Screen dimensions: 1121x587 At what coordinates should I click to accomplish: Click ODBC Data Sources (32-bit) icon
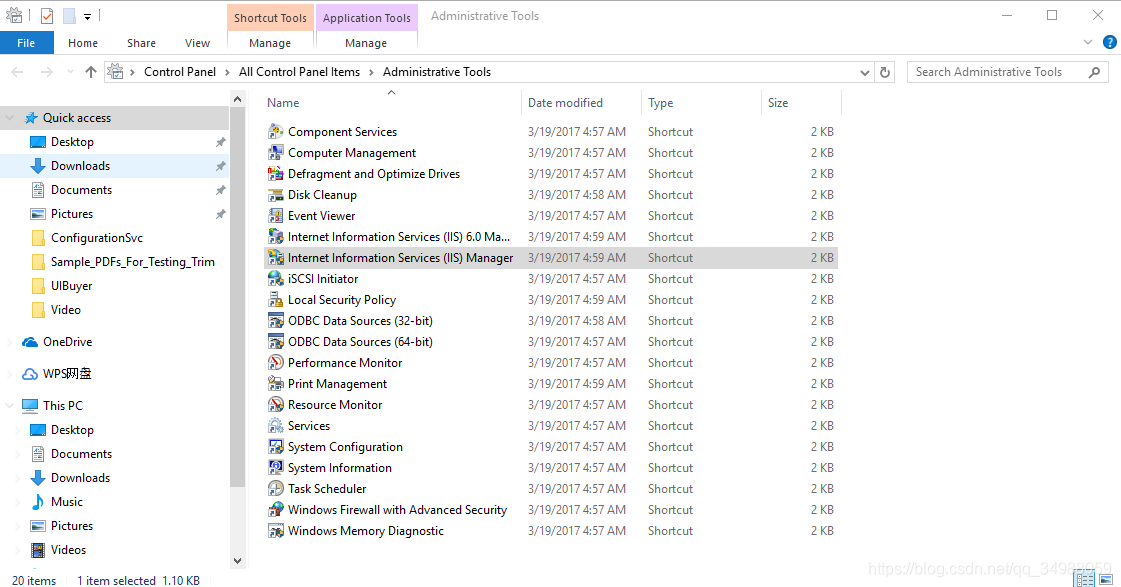(x=275, y=320)
